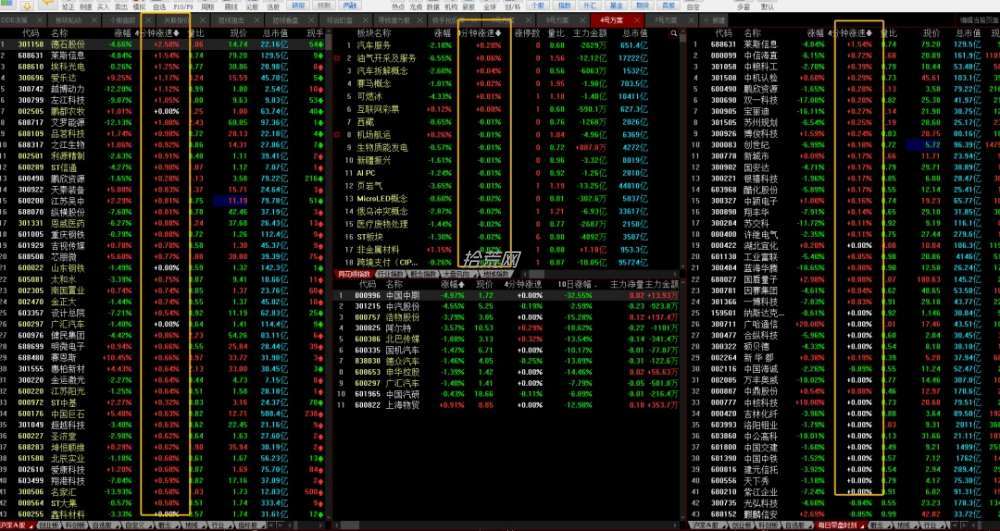Viewport: 1000px width, 531px height.
Task: Open the 汽车拆解概念 sector row
Action: click(x=507, y=71)
